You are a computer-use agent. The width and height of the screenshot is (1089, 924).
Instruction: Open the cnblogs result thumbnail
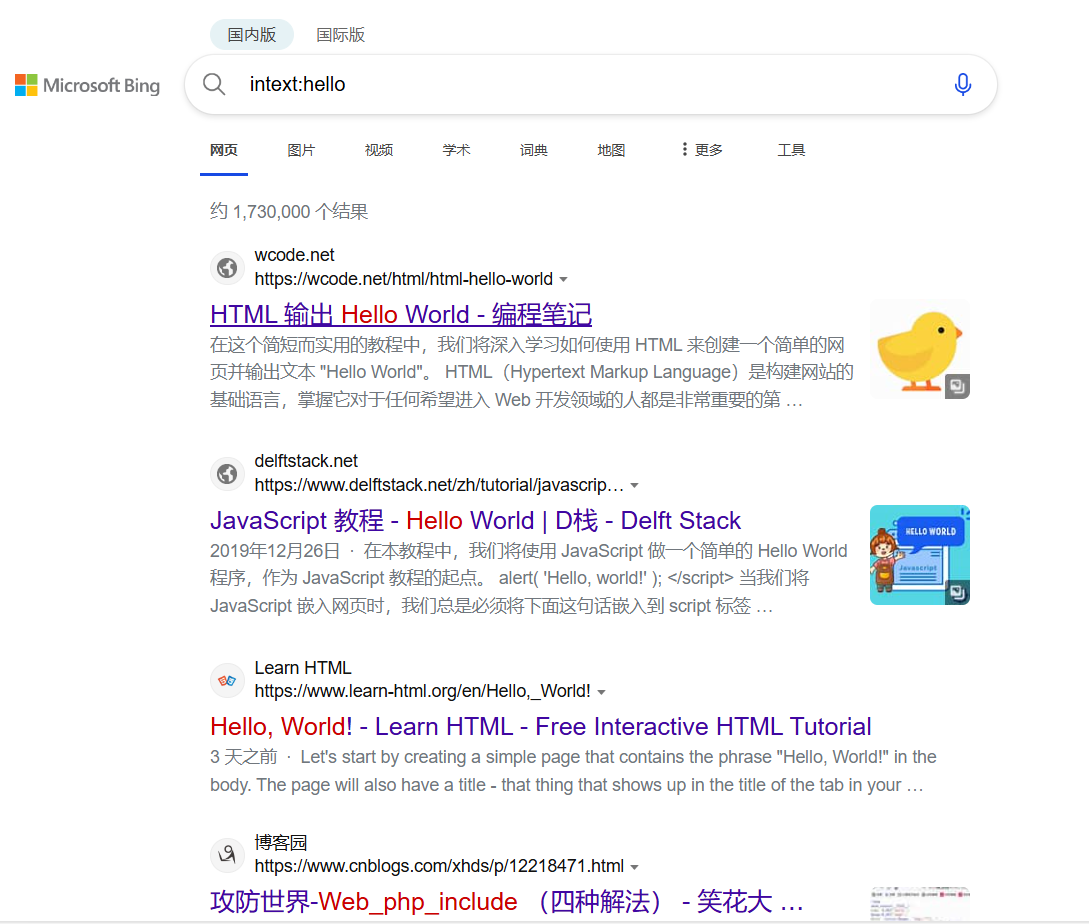tap(920, 903)
